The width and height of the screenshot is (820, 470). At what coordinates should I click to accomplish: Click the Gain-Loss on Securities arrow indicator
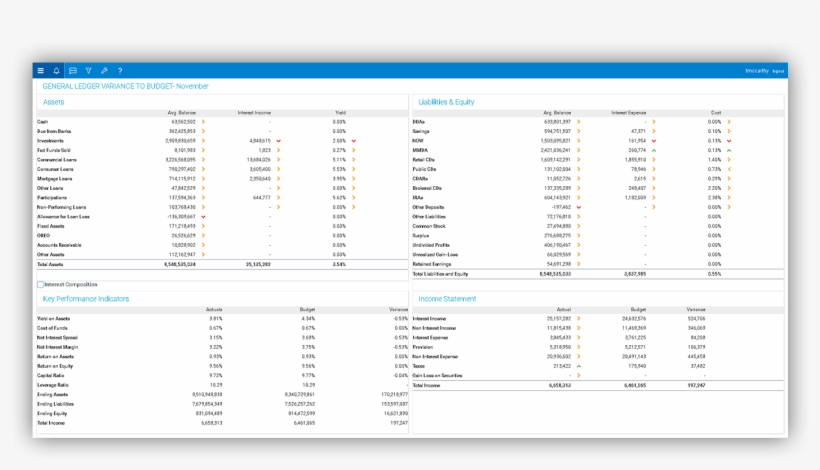[x=579, y=375]
